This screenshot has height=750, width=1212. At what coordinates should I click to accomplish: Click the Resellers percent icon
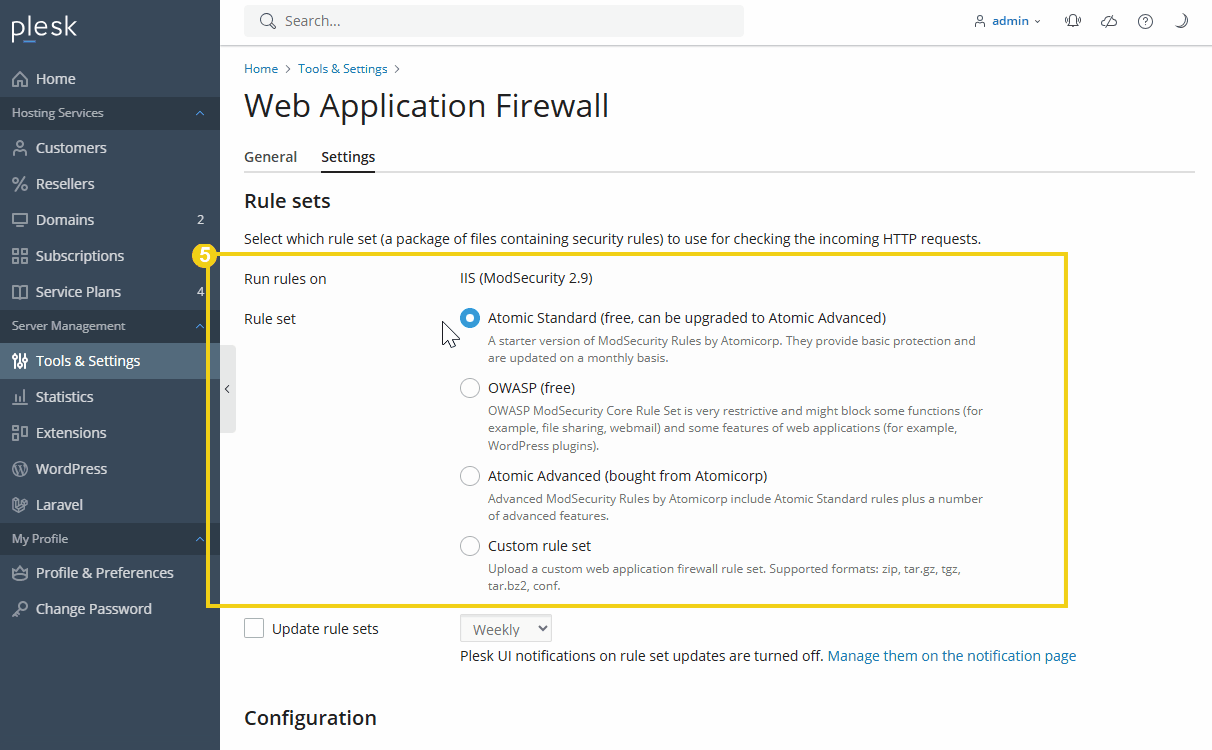point(19,184)
